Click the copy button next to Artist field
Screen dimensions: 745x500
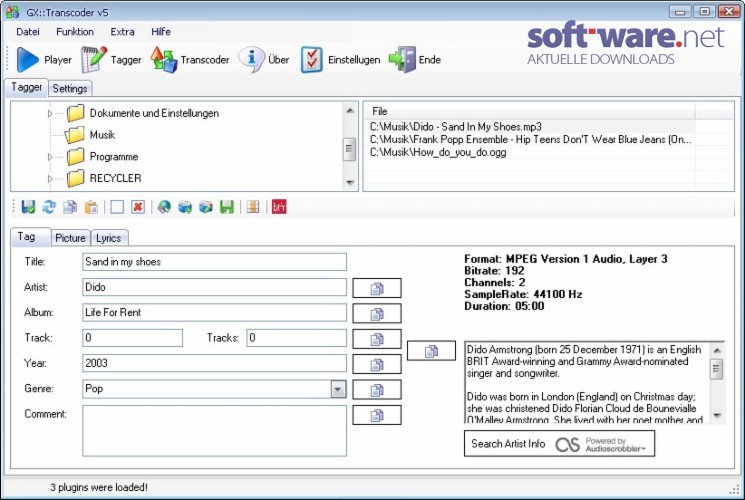377,288
